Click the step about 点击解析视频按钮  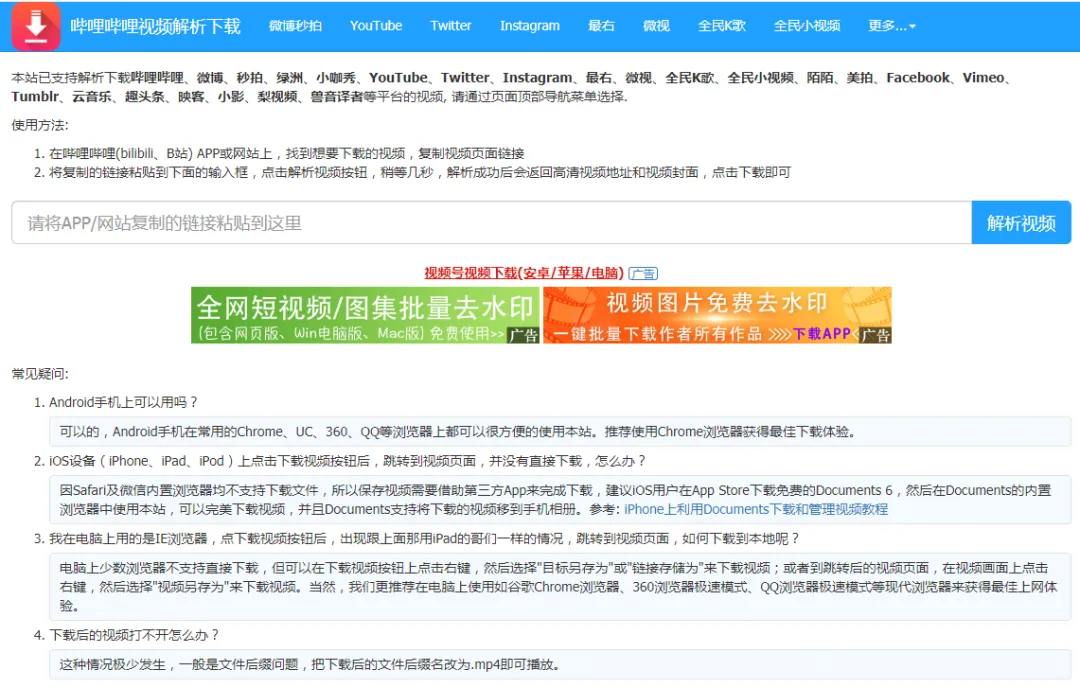[x=420, y=172]
